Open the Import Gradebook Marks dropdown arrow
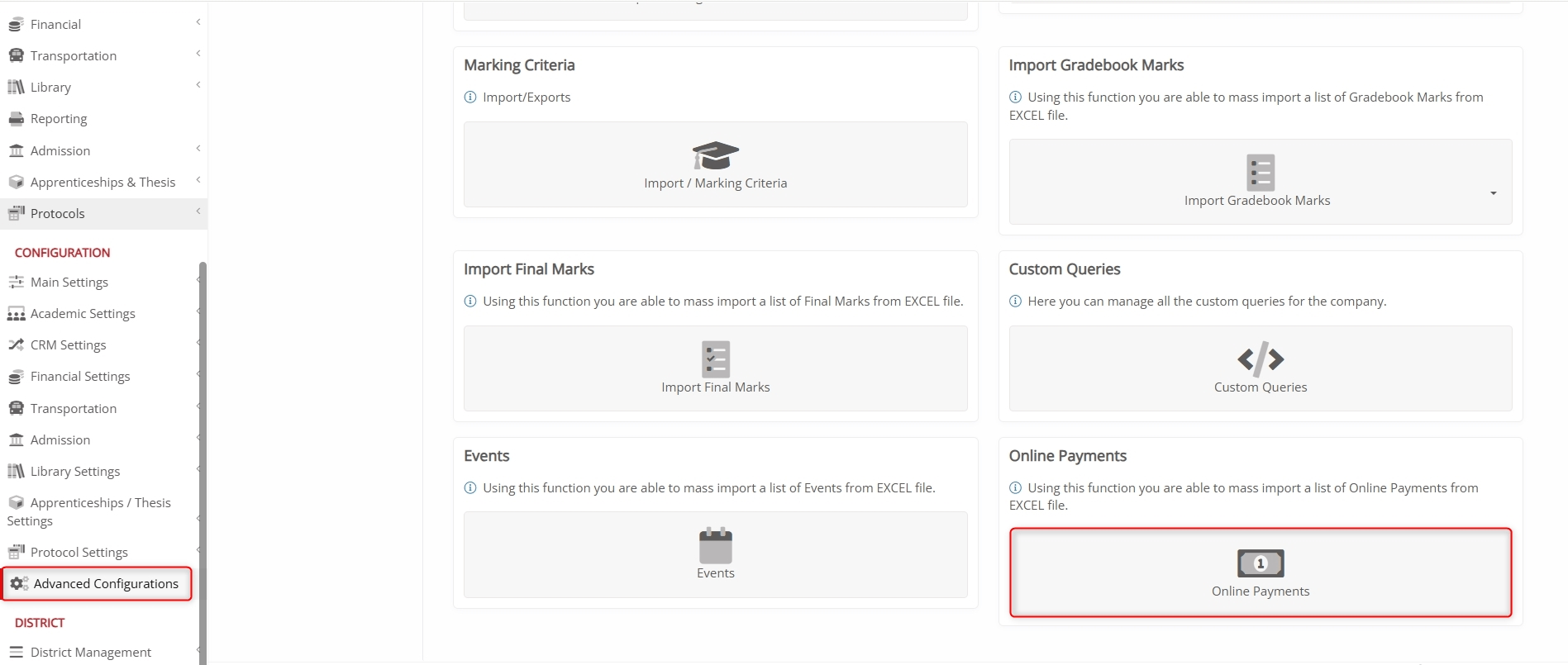Viewport: 1568px width, 665px height. click(x=1493, y=193)
